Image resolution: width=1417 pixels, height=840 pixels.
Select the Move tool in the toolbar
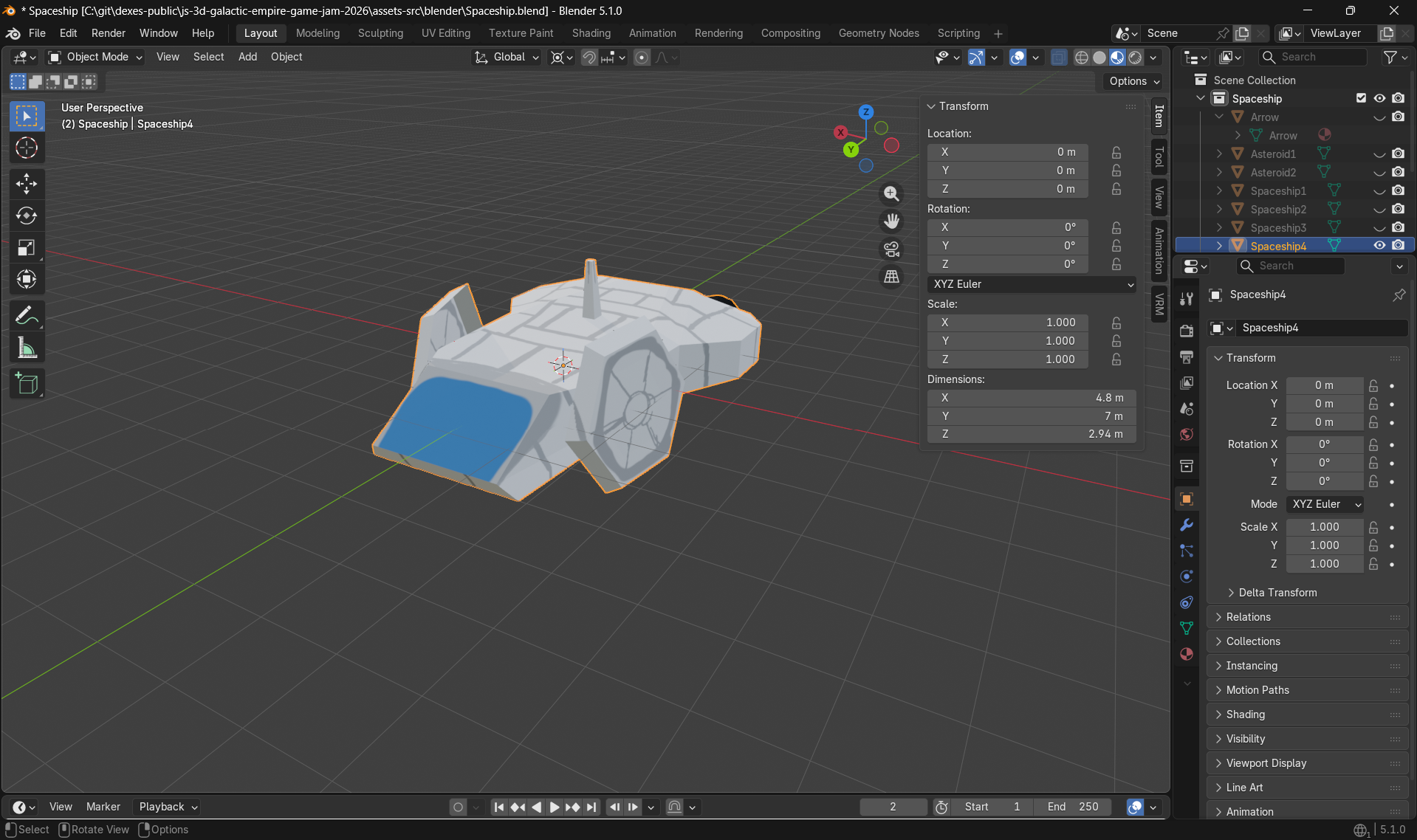(x=27, y=184)
